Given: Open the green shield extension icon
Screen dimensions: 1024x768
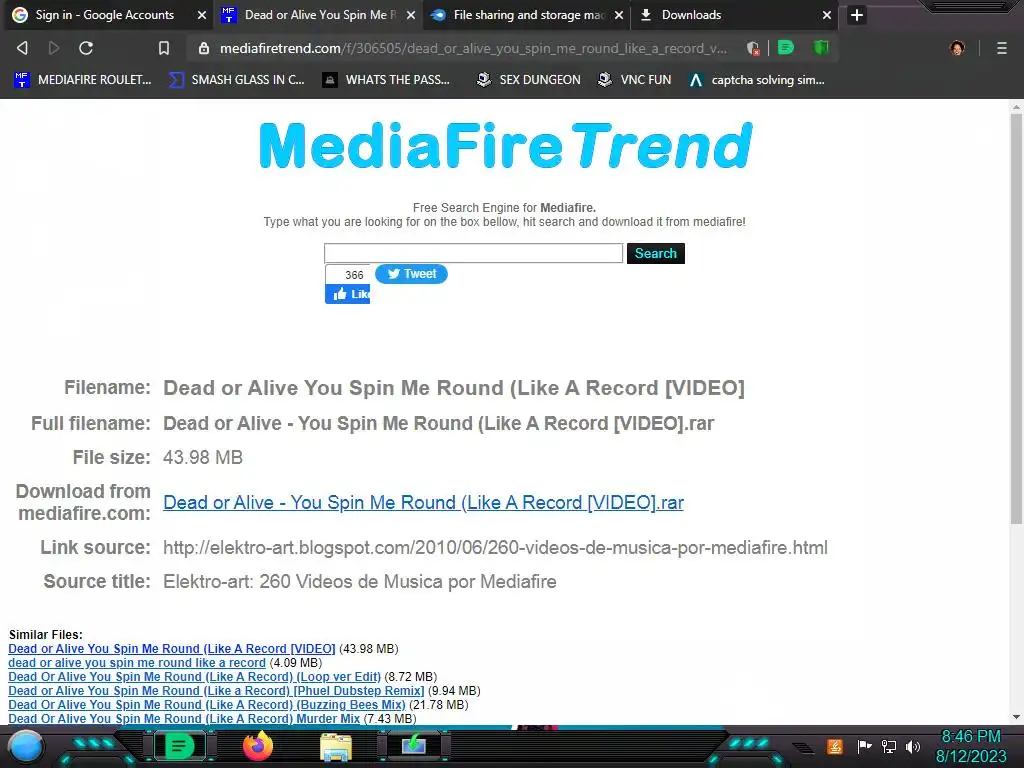Looking at the screenshot, I should [x=821, y=48].
